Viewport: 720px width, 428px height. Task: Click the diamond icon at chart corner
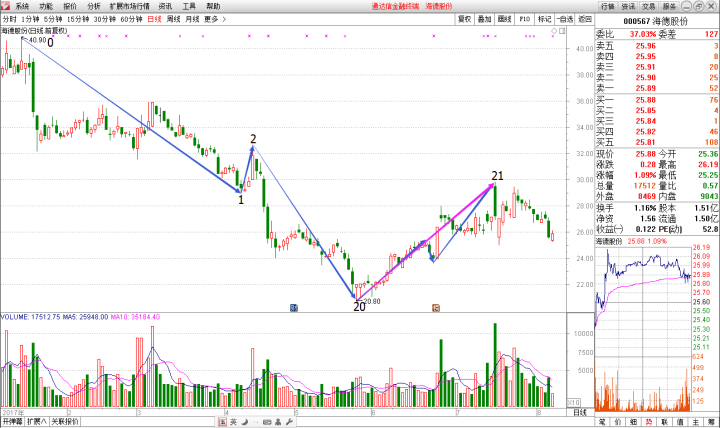[x=554, y=31]
